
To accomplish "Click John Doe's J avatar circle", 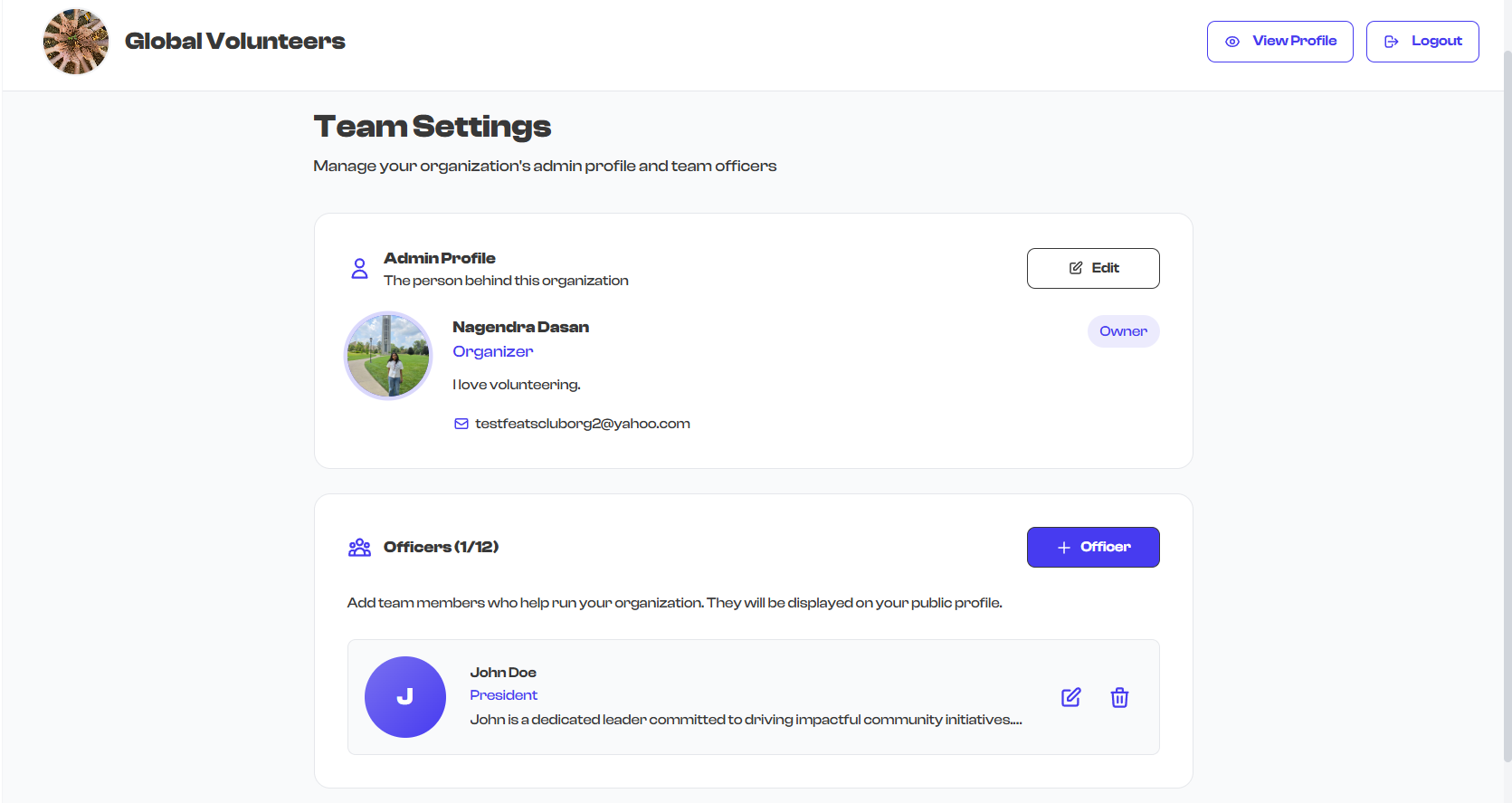I will pyautogui.click(x=404, y=697).
